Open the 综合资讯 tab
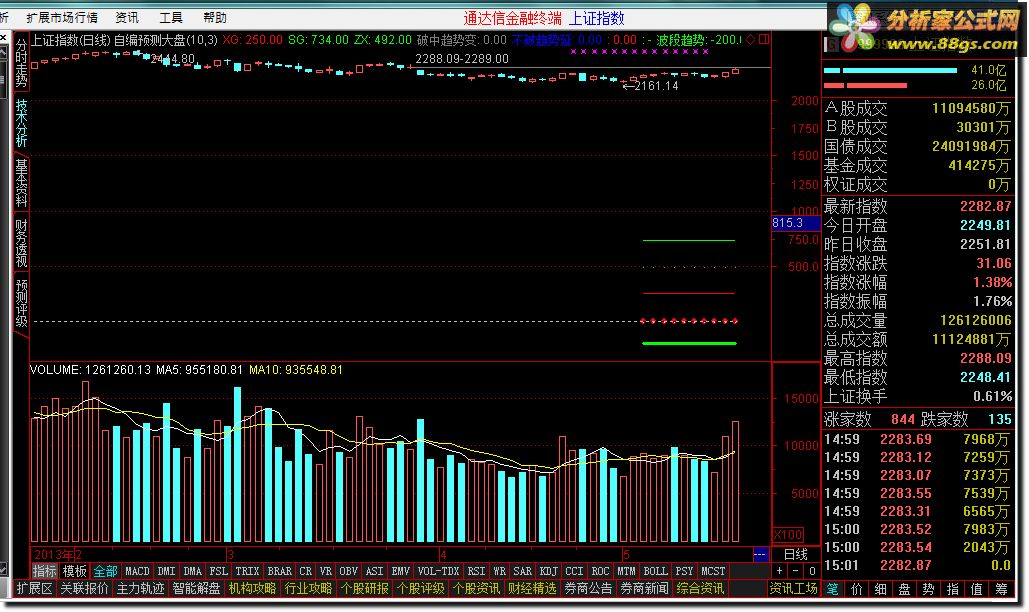1029x612 pixels. 700,589
